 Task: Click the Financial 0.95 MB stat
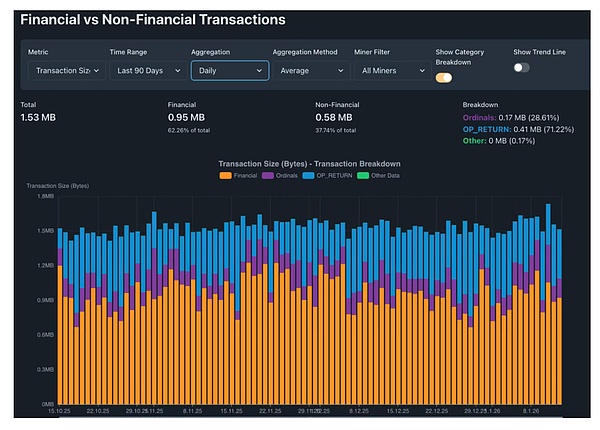(x=188, y=118)
